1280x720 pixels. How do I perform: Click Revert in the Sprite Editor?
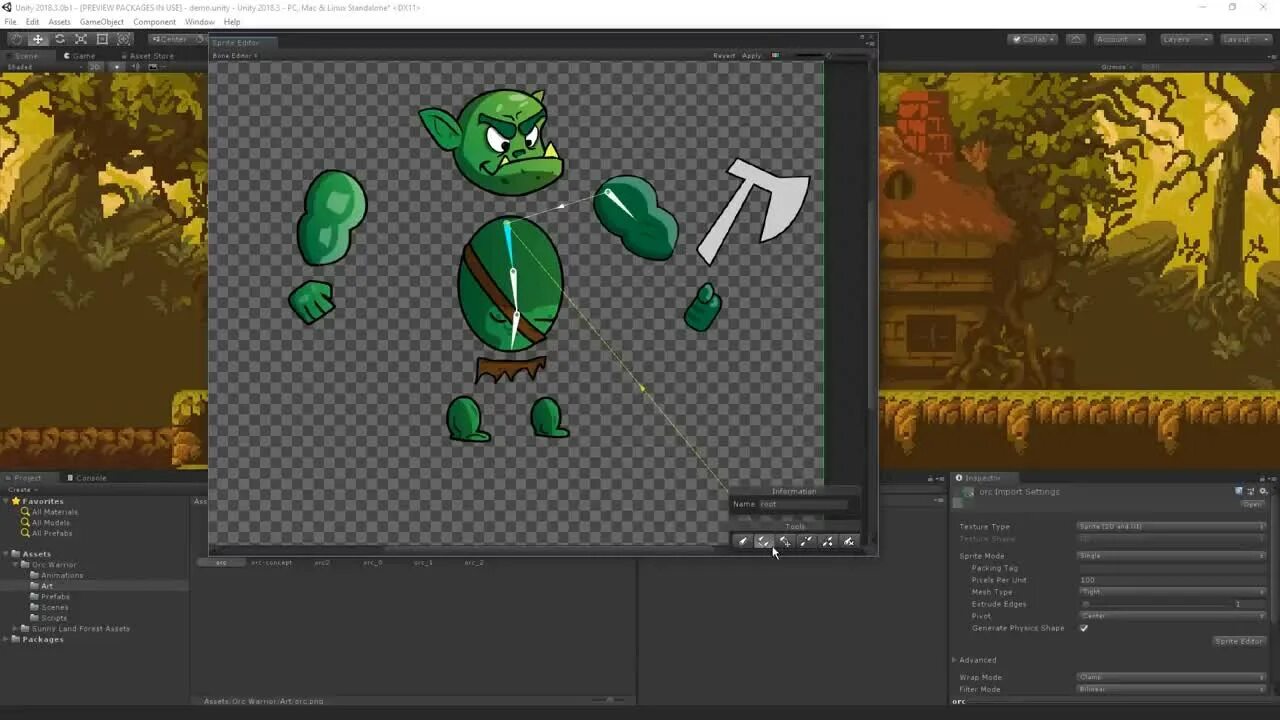pyautogui.click(x=724, y=56)
